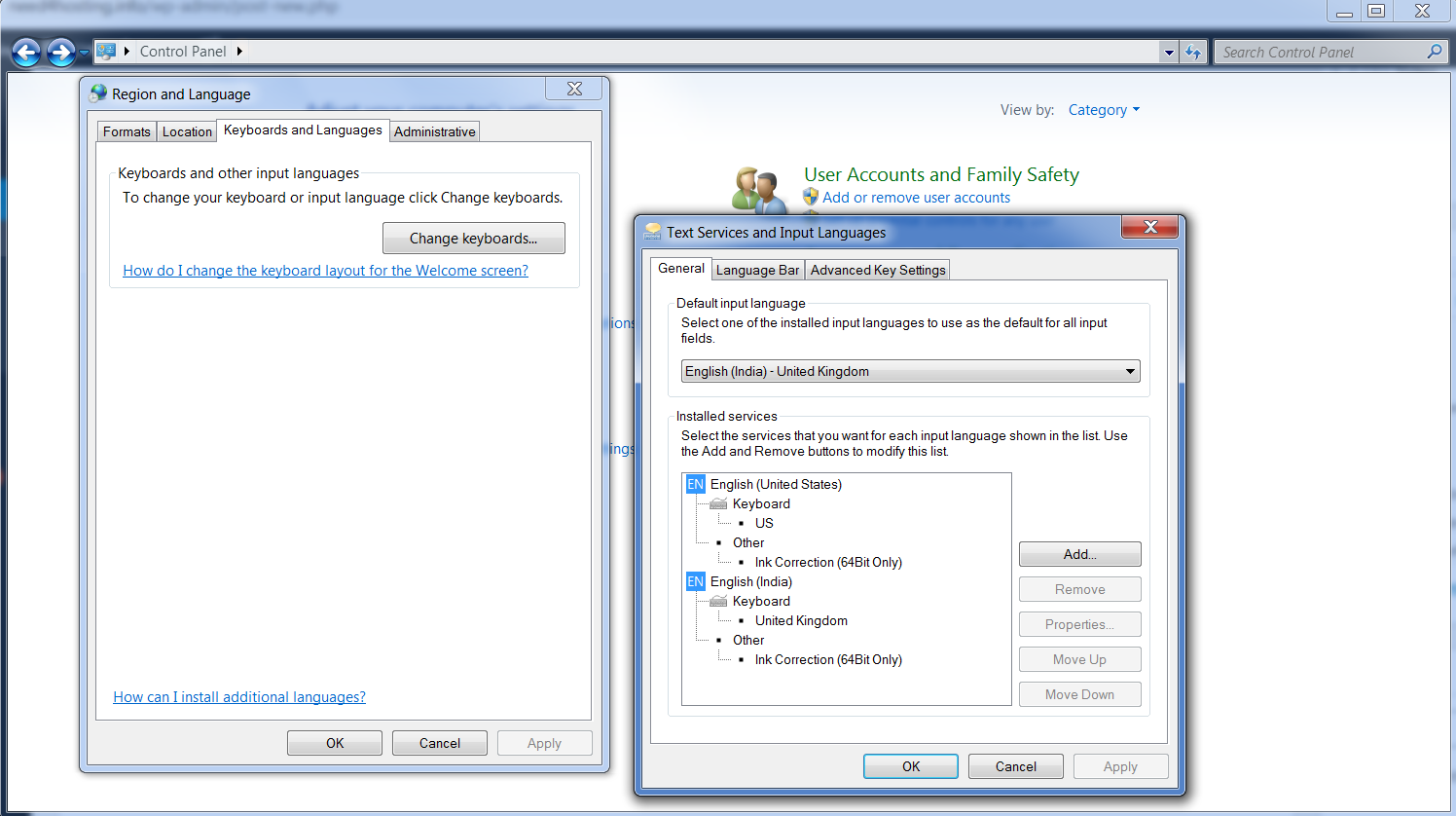Open the Default input language dropdown
Image resolution: width=1456 pixels, height=816 pixels.
click(x=1129, y=371)
